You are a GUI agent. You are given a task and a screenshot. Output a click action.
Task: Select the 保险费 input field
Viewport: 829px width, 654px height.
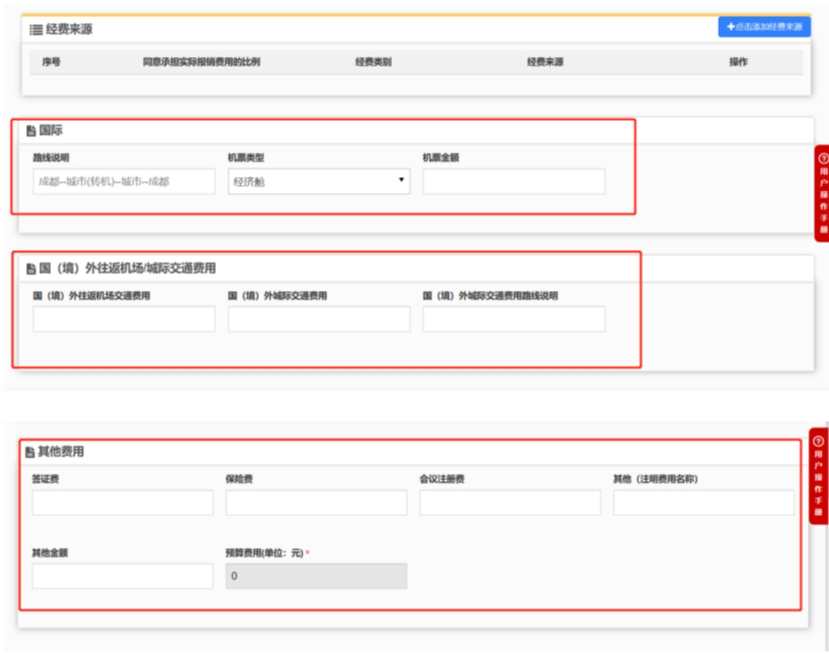point(316,502)
